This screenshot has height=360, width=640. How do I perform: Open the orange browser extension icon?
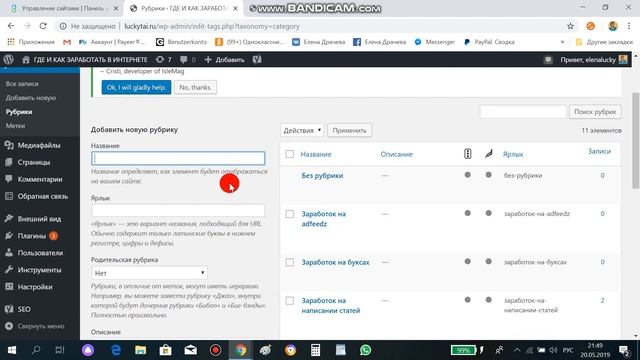[x=590, y=26]
